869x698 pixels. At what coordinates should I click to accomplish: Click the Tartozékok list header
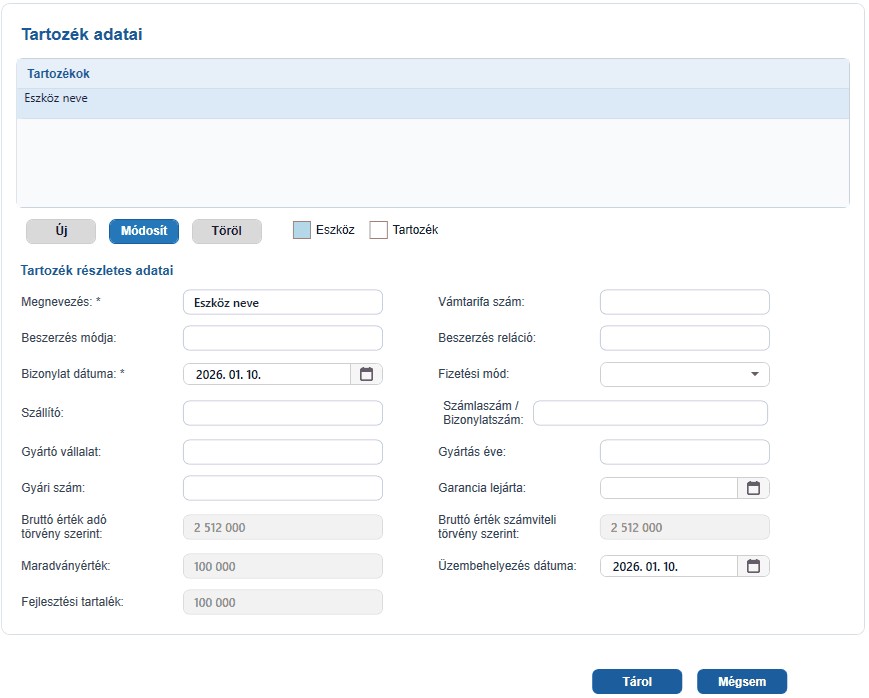coord(433,74)
